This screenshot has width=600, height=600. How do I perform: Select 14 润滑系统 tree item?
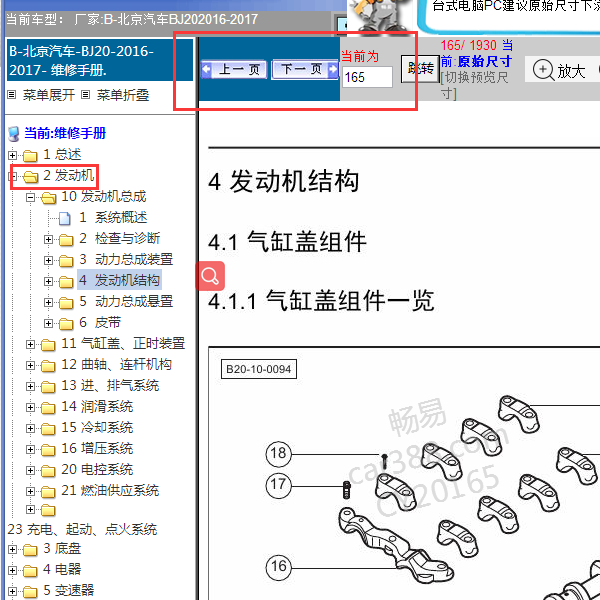tap(97, 406)
